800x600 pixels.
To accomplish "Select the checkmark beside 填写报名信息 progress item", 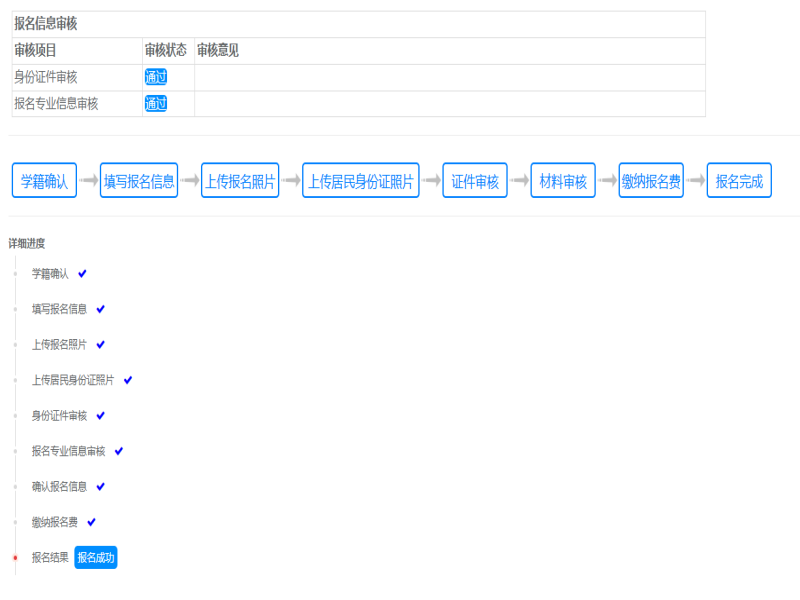I will pyautogui.click(x=102, y=308).
